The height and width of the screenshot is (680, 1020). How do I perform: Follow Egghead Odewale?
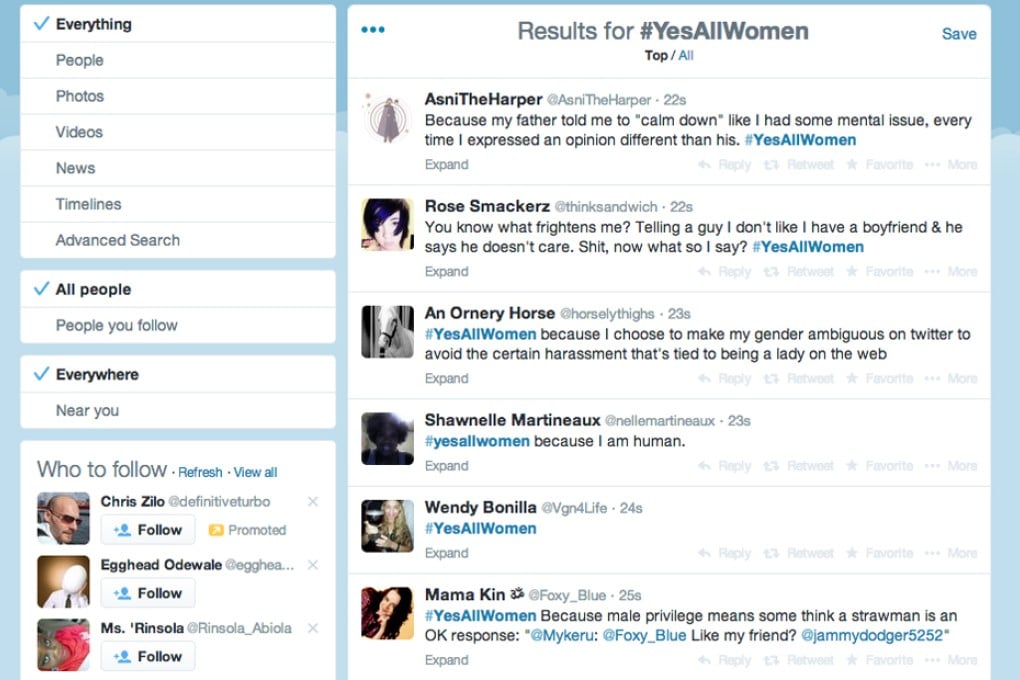point(148,593)
